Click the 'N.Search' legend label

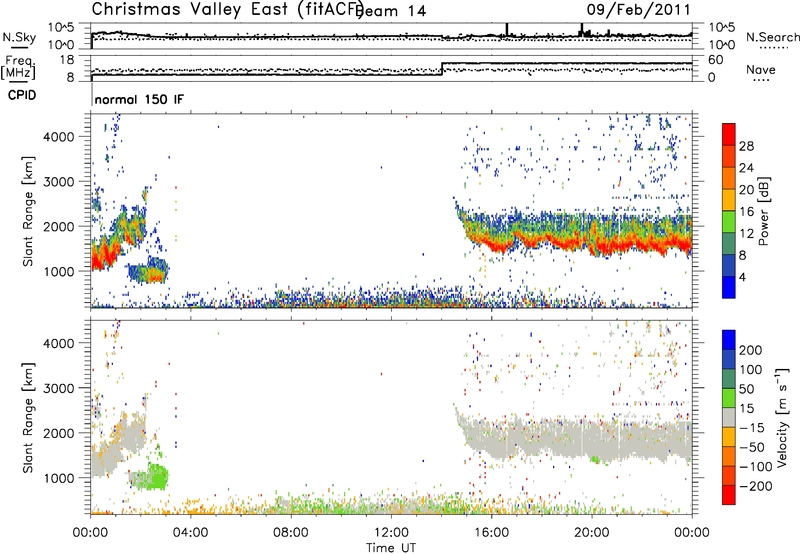(x=772, y=37)
